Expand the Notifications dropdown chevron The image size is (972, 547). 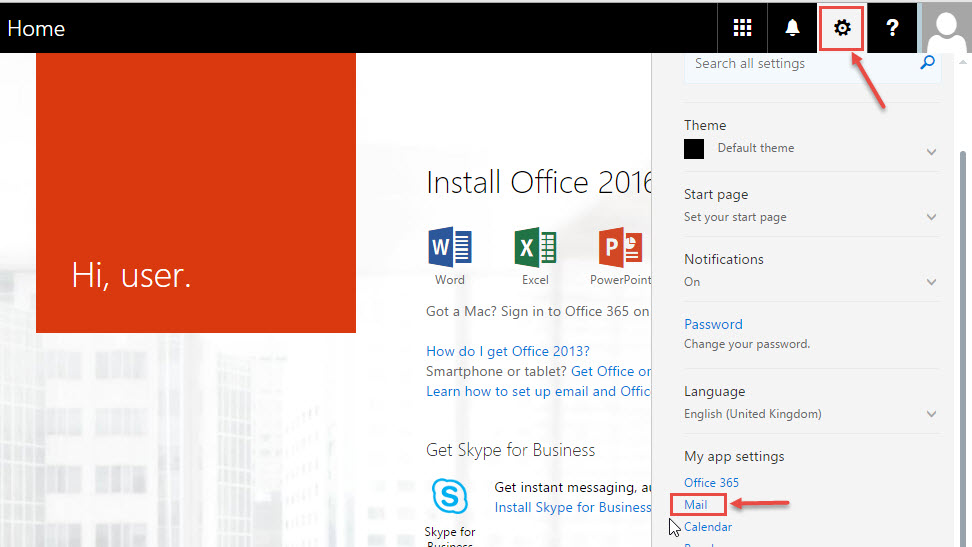931,282
